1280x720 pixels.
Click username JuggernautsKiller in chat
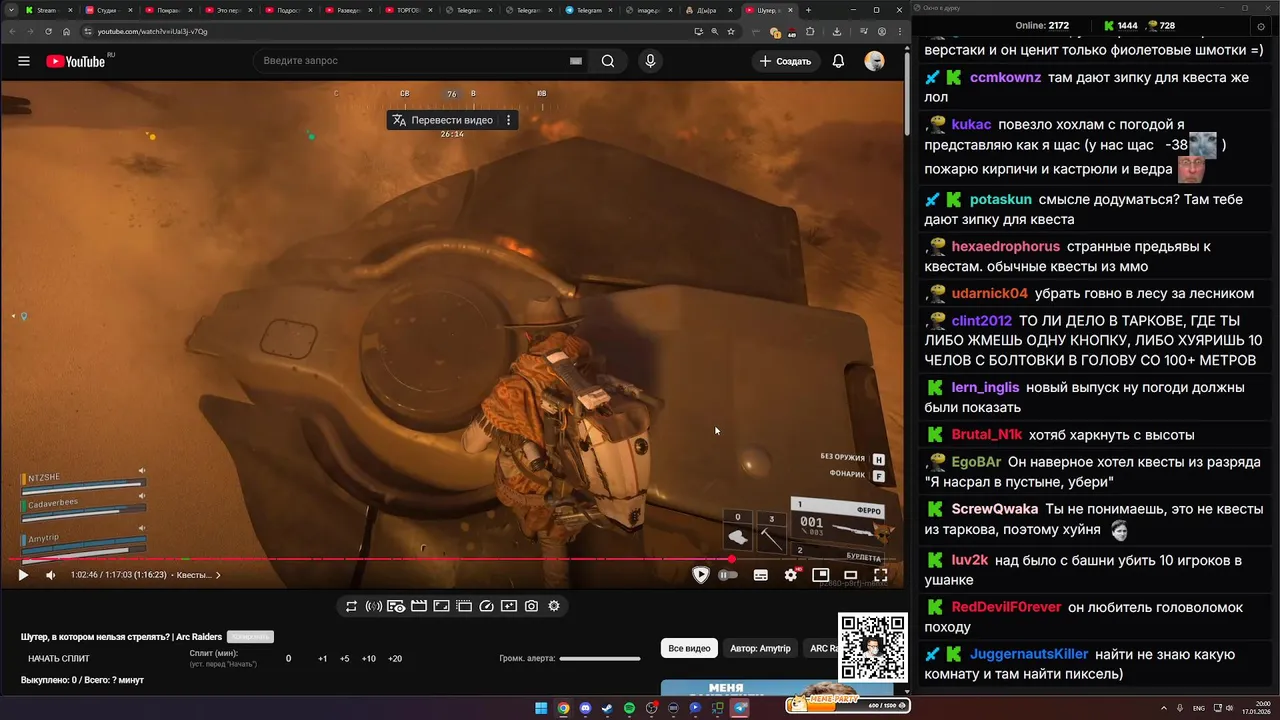[1029, 654]
